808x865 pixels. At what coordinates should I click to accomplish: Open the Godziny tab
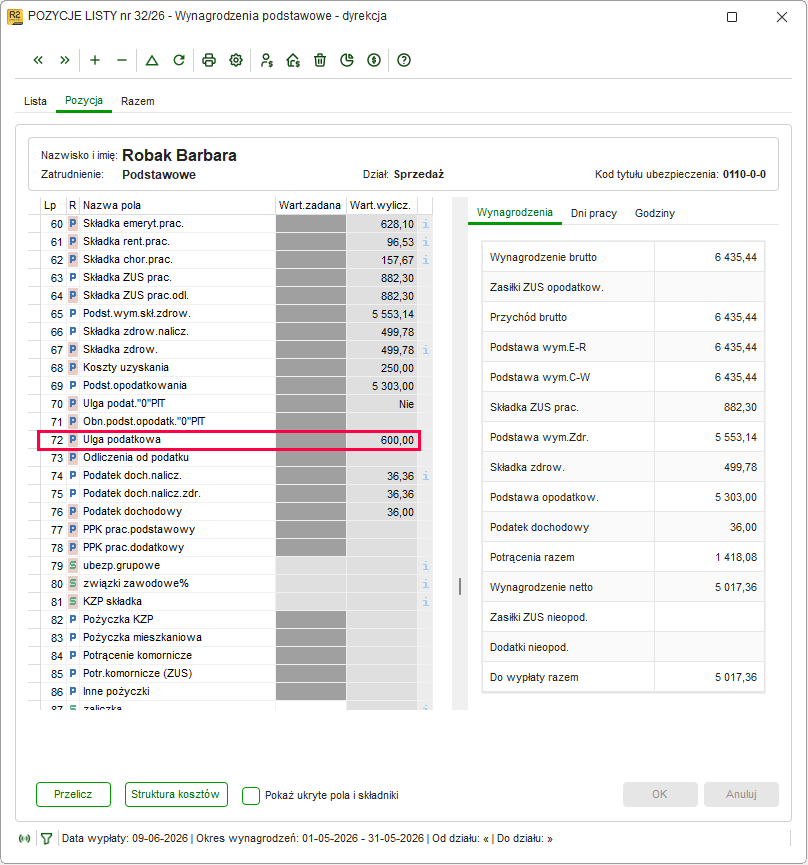pyautogui.click(x=655, y=213)
